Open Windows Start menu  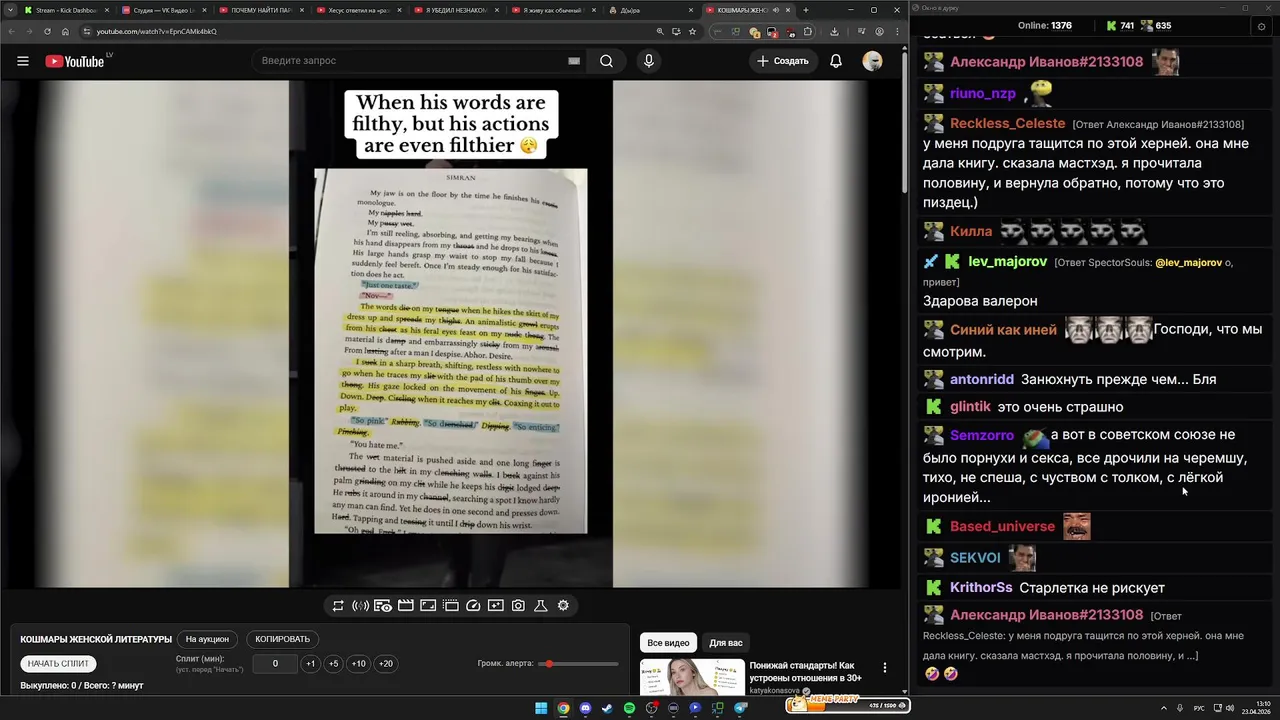coord(541,708)
